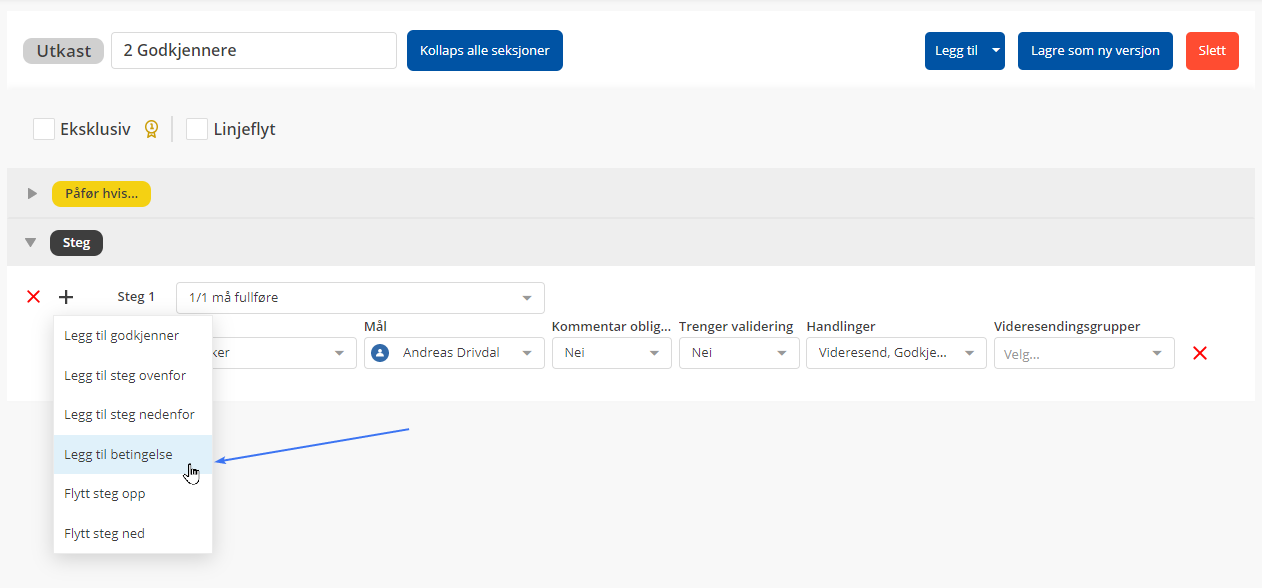Select 'Flytt steg ned' menu option
This screenshot has height=588, width=1262.
[104, 533]
